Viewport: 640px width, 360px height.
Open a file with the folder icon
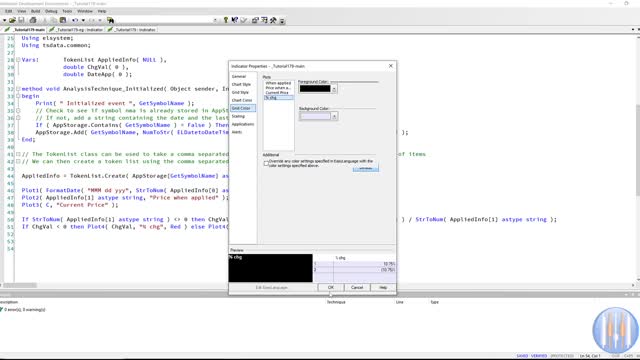pyautogui.click(x=12, y=20)
